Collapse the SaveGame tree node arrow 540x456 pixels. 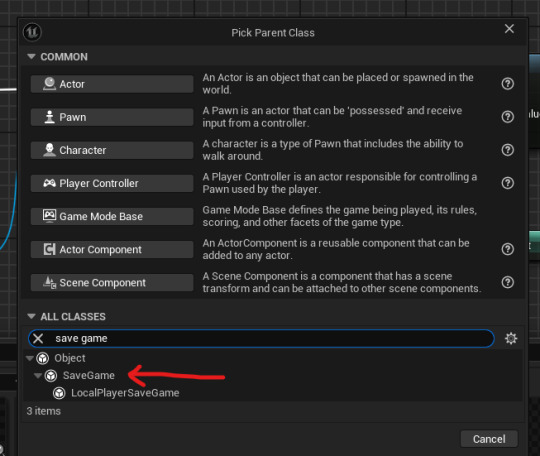point(38,375)
